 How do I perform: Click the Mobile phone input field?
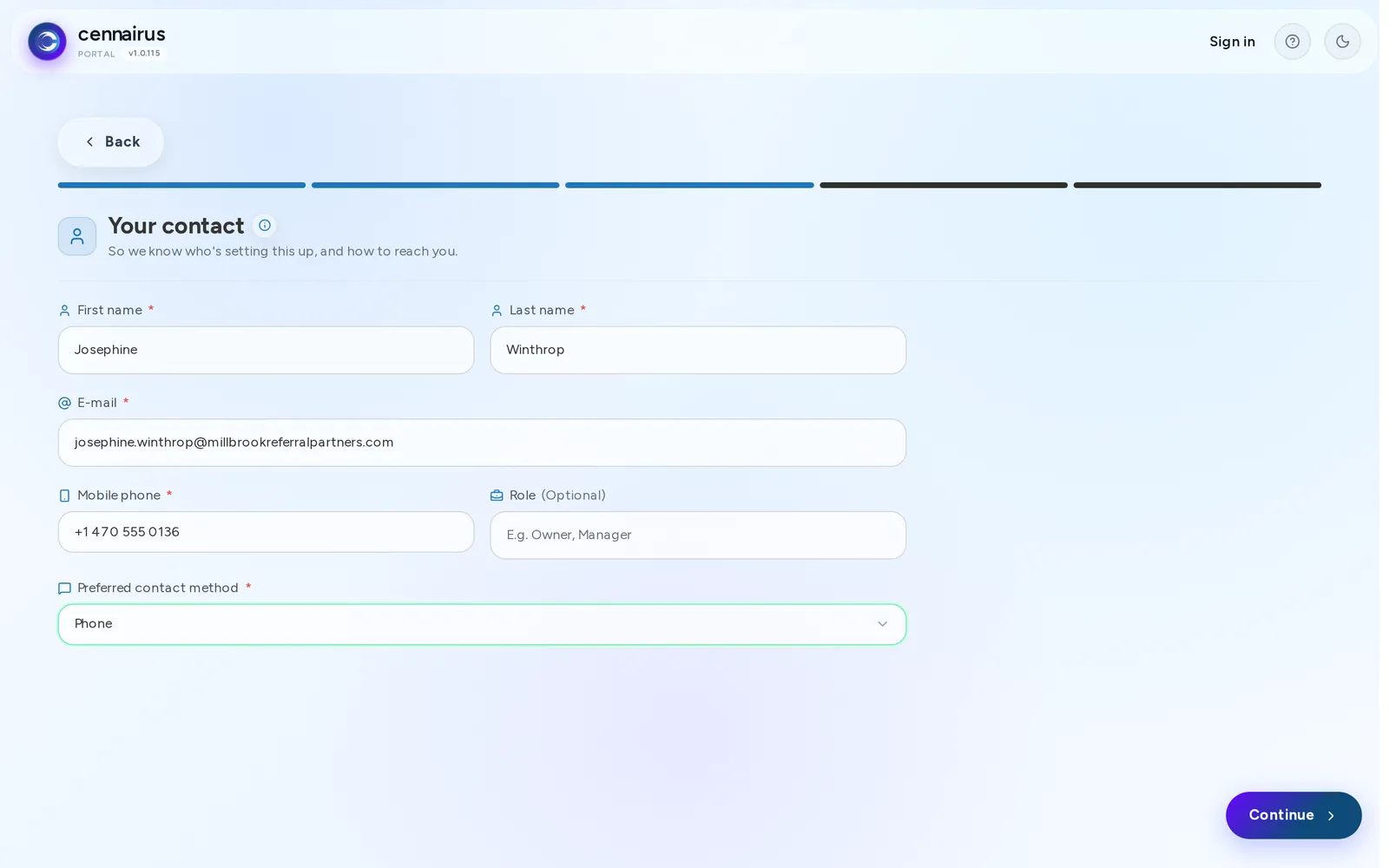266,532
